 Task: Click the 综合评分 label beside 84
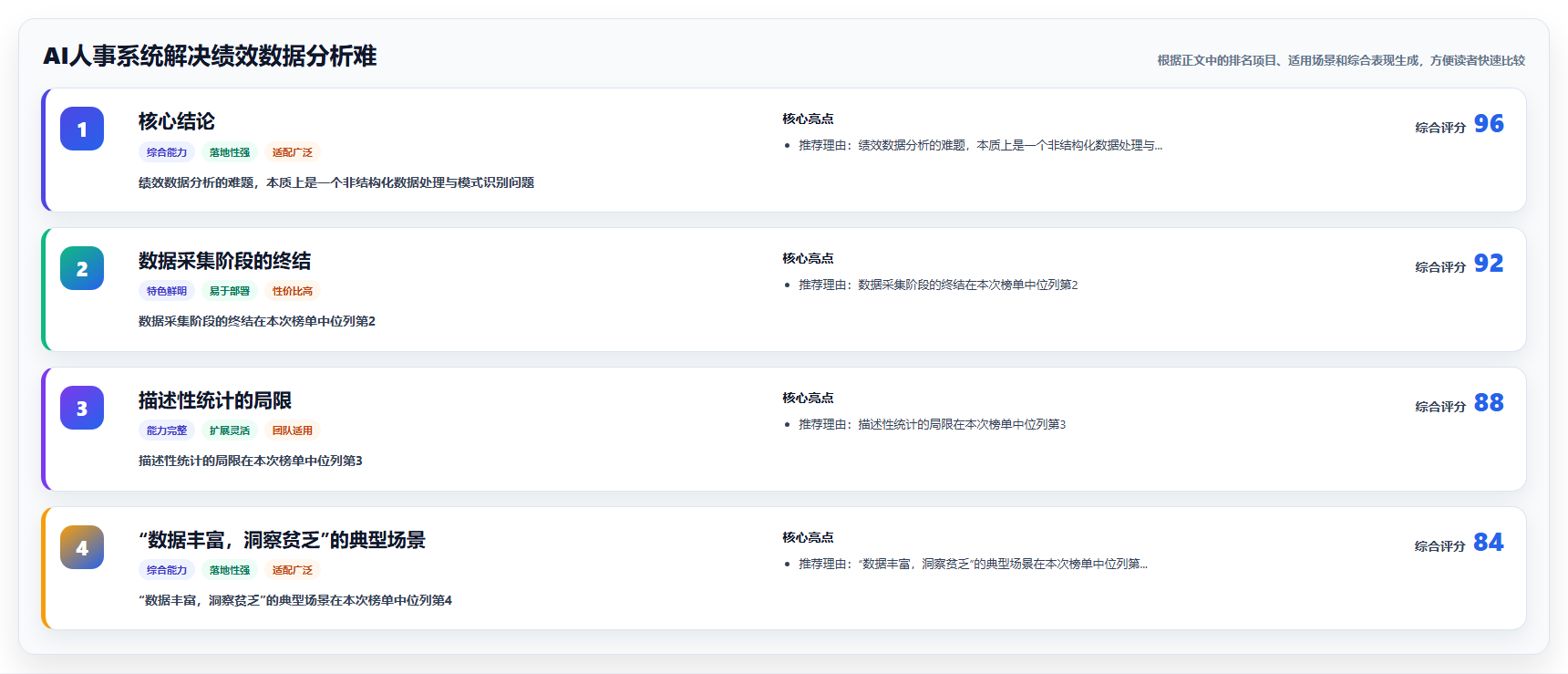(1440, 546)
